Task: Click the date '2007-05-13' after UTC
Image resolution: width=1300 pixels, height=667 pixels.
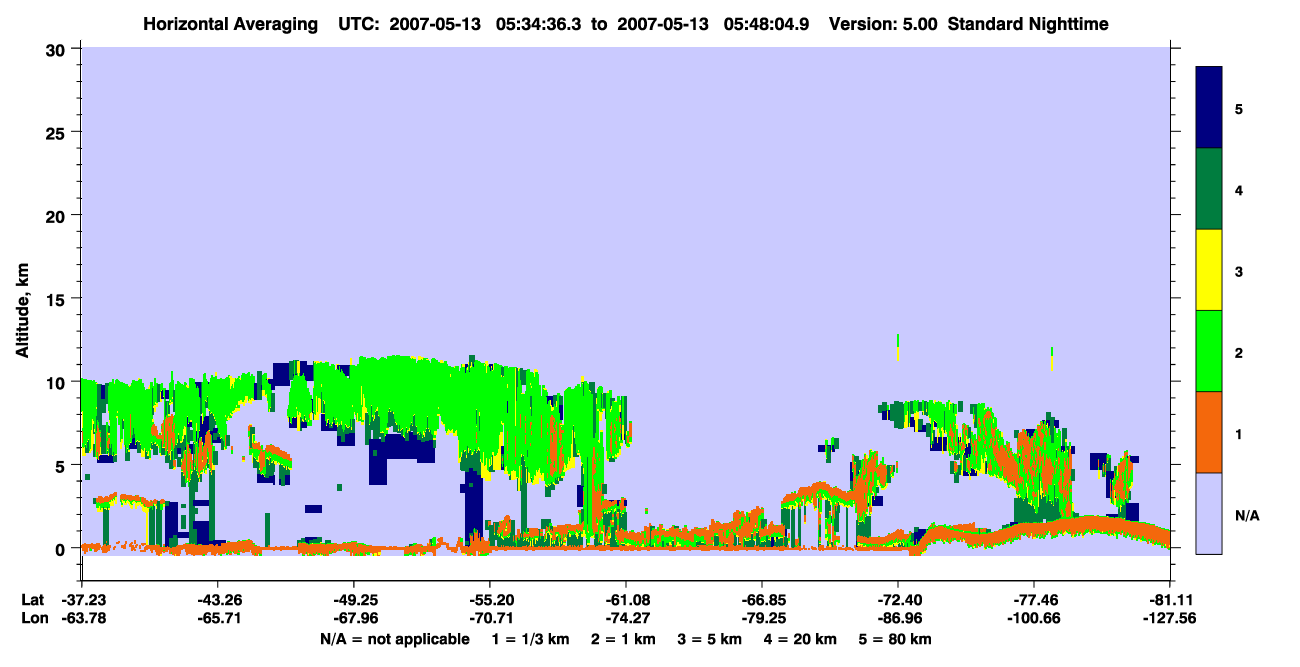Action: pyautogui.click(x=436, y=24)
